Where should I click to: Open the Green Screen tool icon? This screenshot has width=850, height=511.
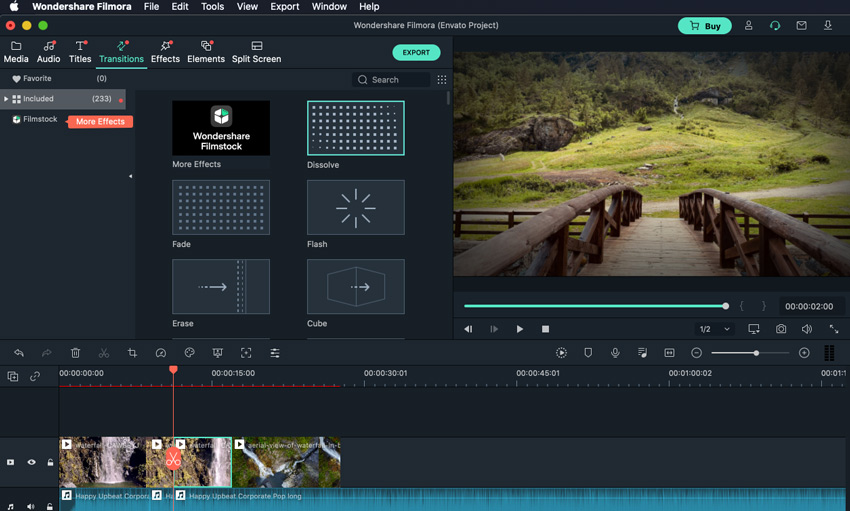pyautogui.click(x=217, y=353)
